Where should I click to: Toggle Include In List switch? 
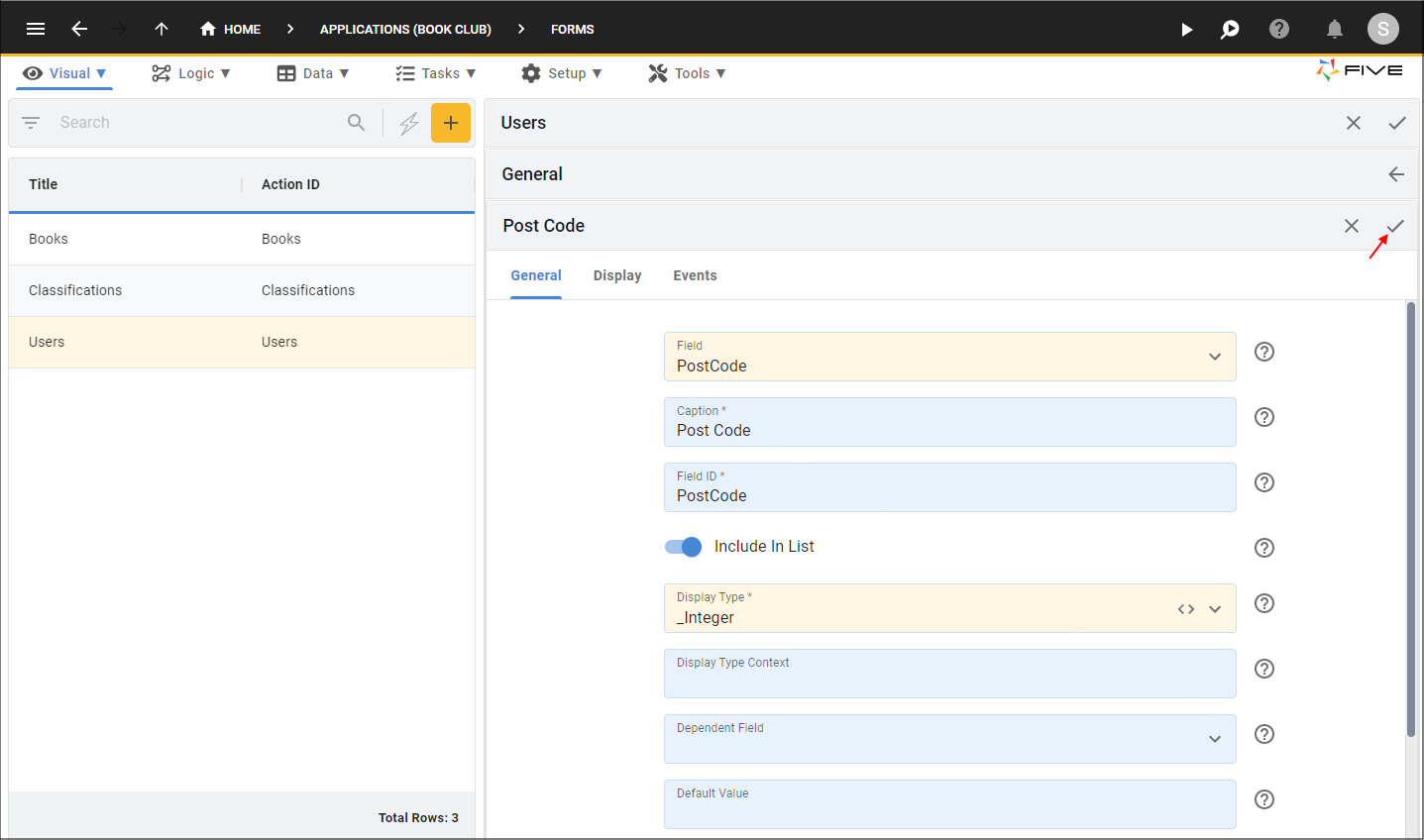(683, 547)
